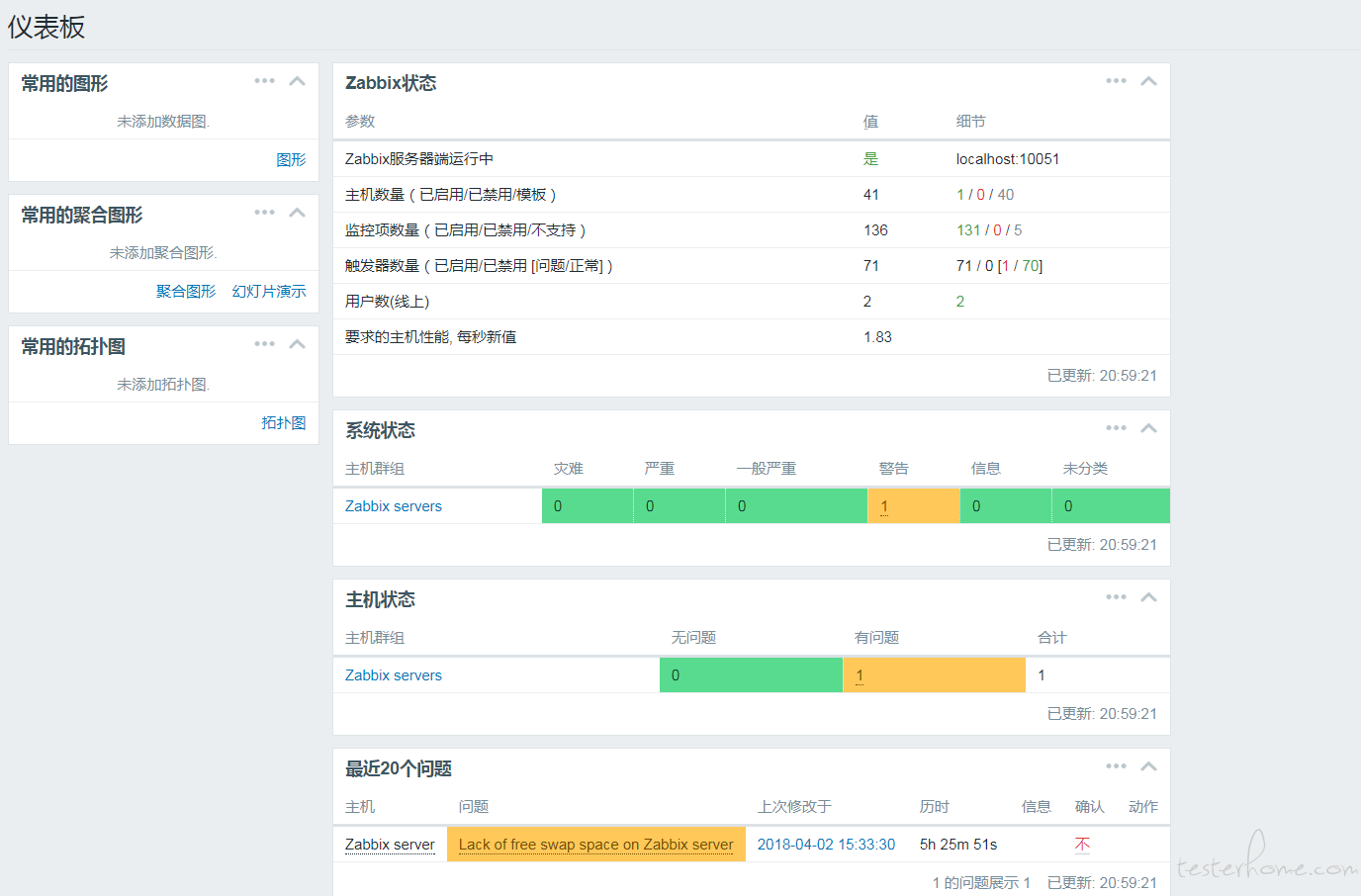Open the 幻灯片演示 link
The height and width of the screenshot is (896, 1361).
[269, 292]
